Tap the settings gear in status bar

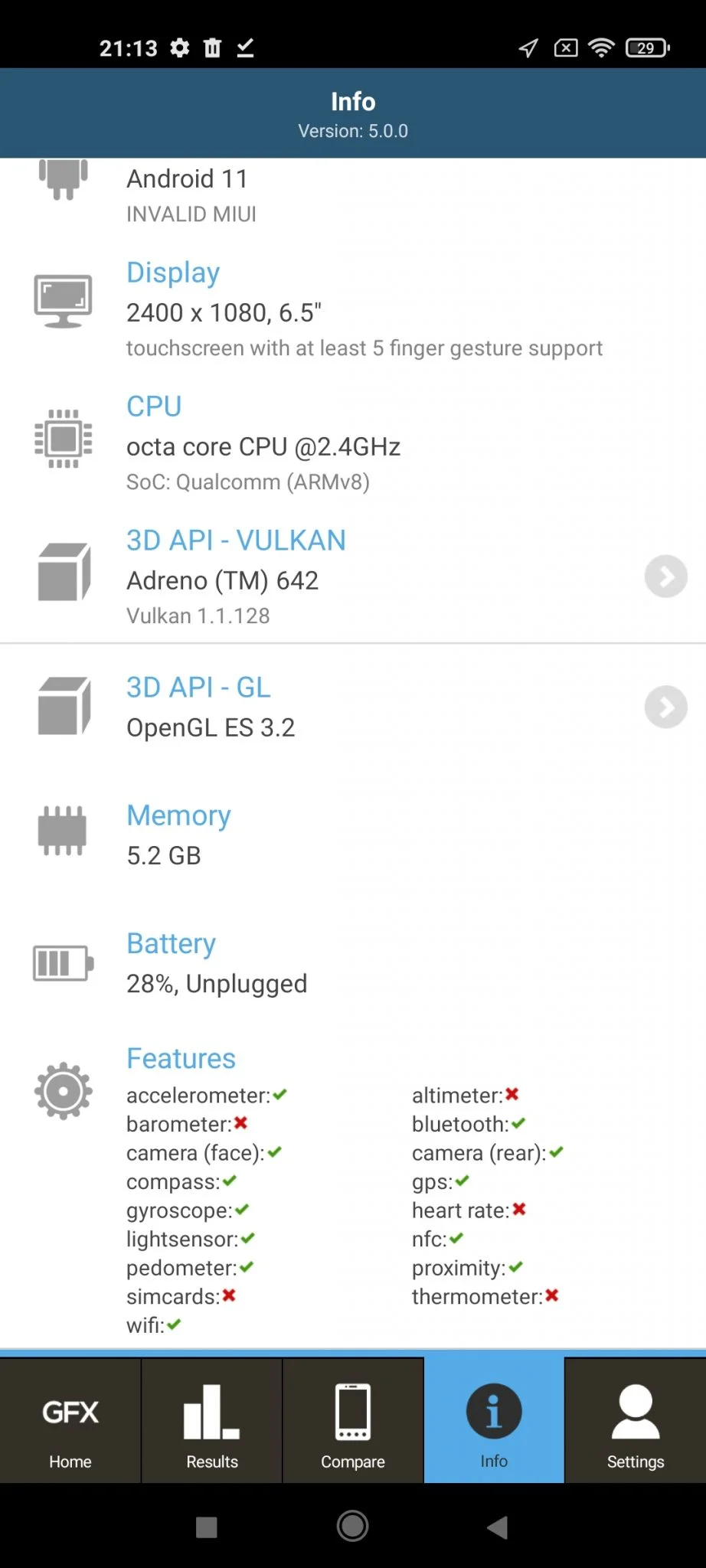[x=180, y=48]
